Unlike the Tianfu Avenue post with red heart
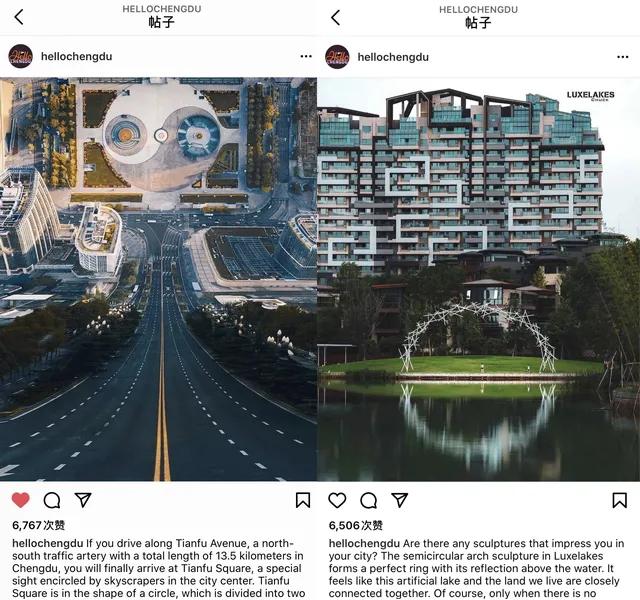This screenshot has width=640, height=600. click(x=20, y=500)
